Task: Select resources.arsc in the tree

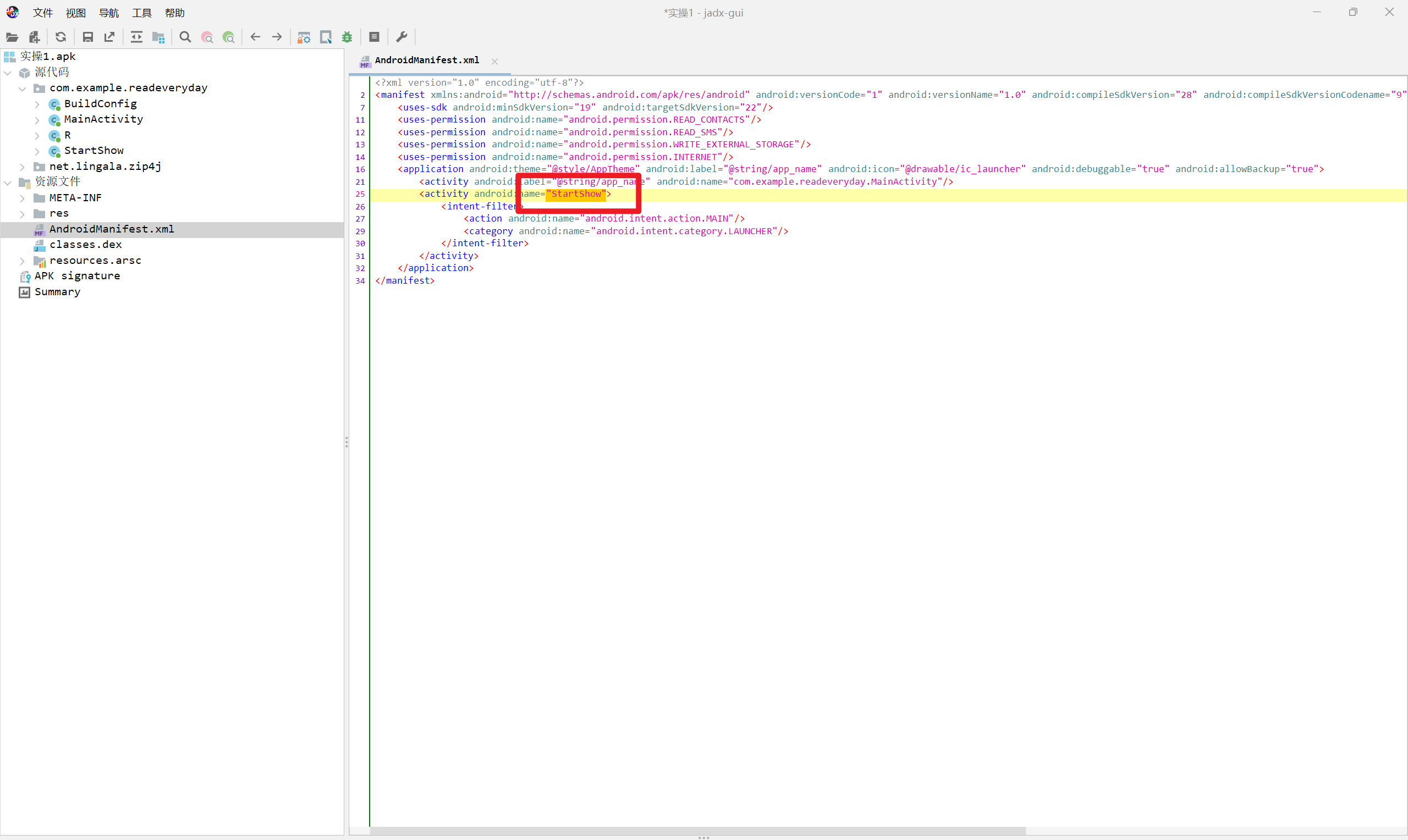Action: coord(95,260)
